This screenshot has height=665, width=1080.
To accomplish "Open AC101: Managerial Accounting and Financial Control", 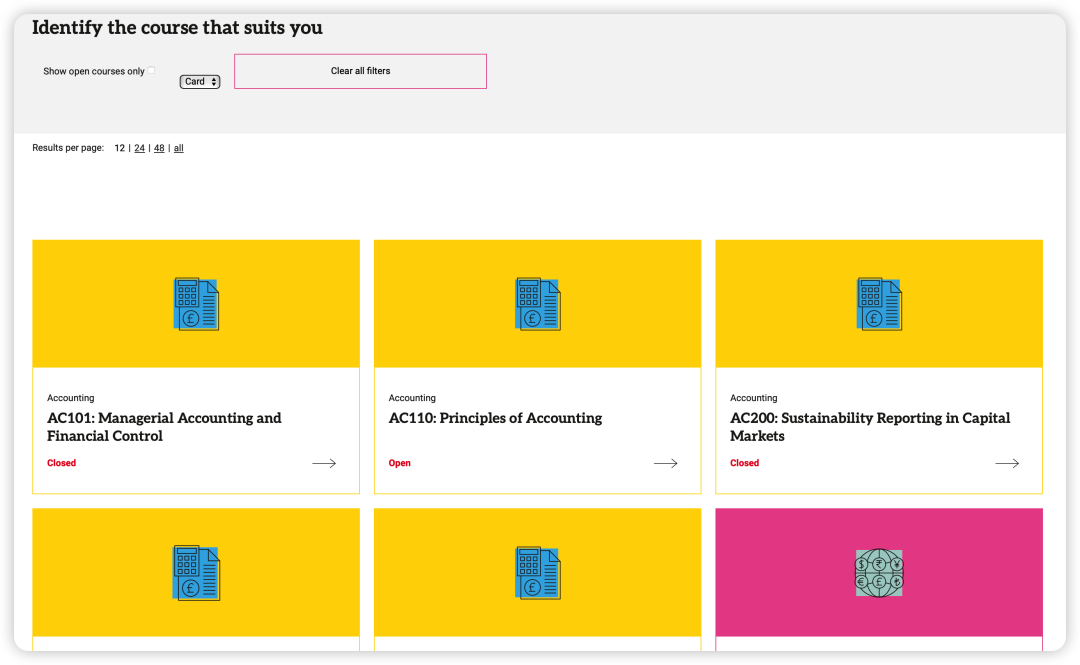I will click(x=164, y=427).
